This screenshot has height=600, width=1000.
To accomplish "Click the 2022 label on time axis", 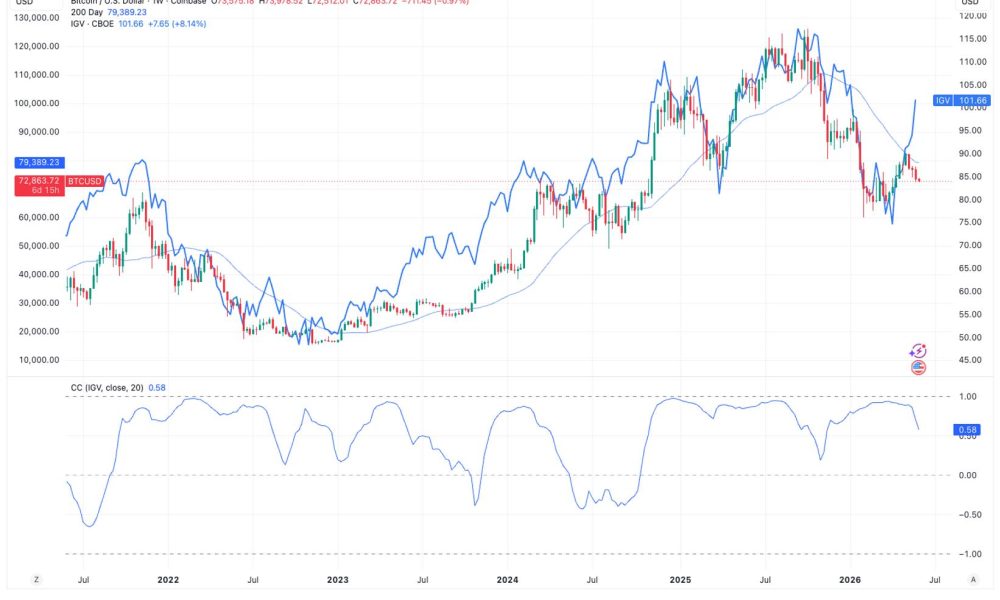I will pos(168,580).
